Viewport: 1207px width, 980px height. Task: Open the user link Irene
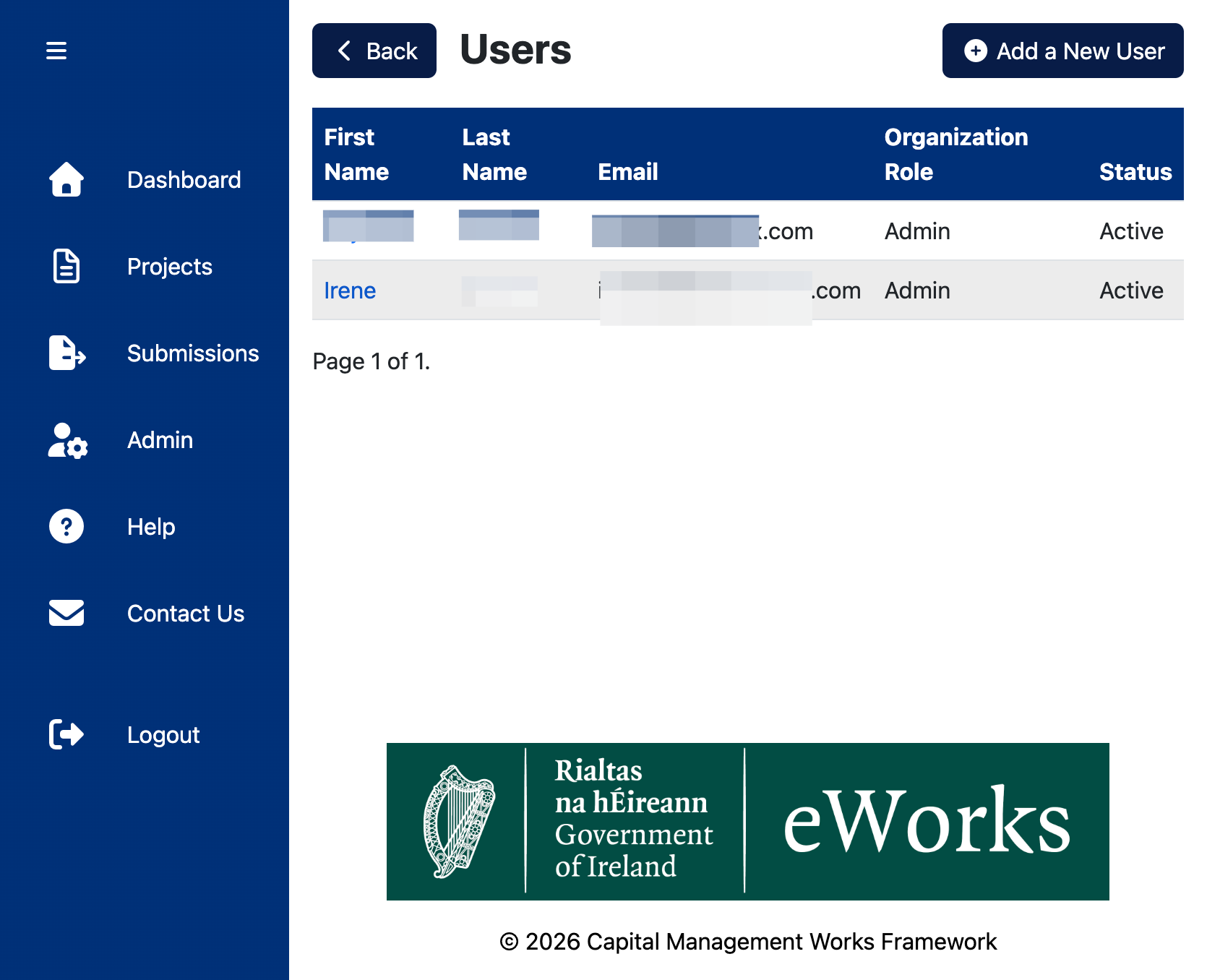tap(350, 291)
